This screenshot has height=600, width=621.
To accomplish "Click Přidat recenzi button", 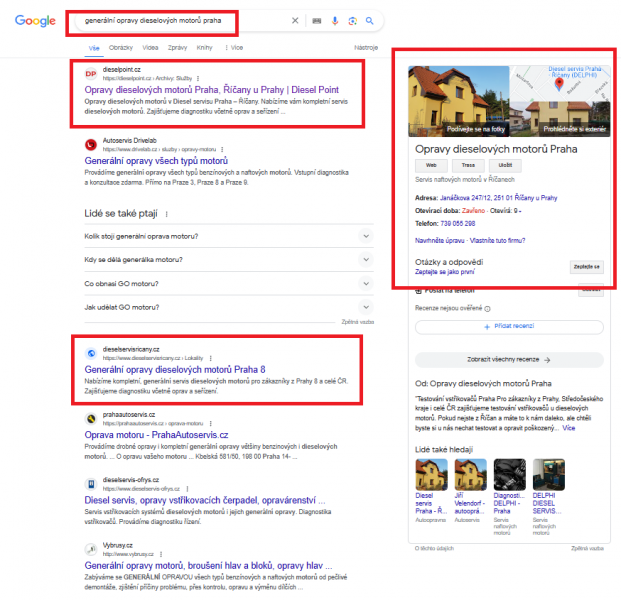I will point(509,326).
